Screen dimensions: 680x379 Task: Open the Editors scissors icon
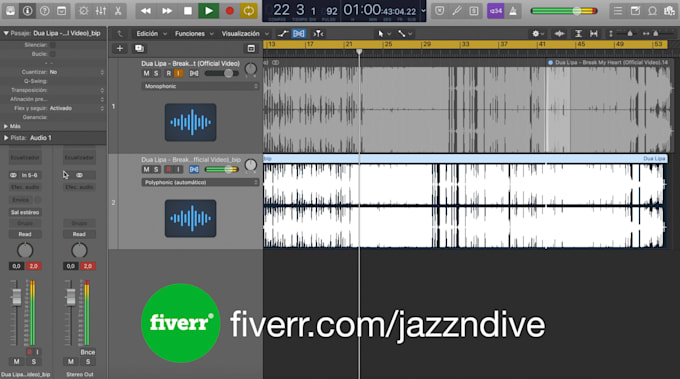pos(118,11)
